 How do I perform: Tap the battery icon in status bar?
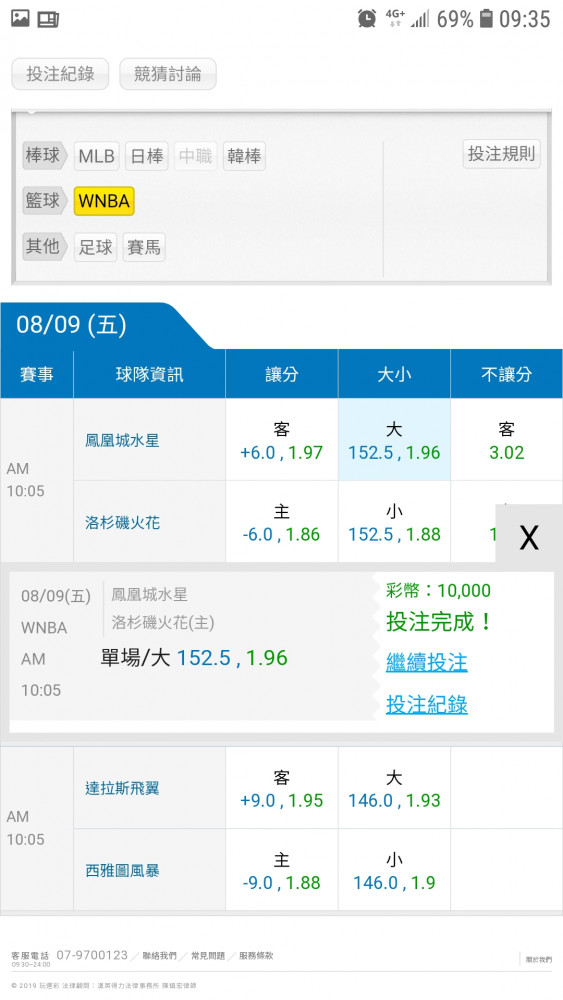click(486, 18)
